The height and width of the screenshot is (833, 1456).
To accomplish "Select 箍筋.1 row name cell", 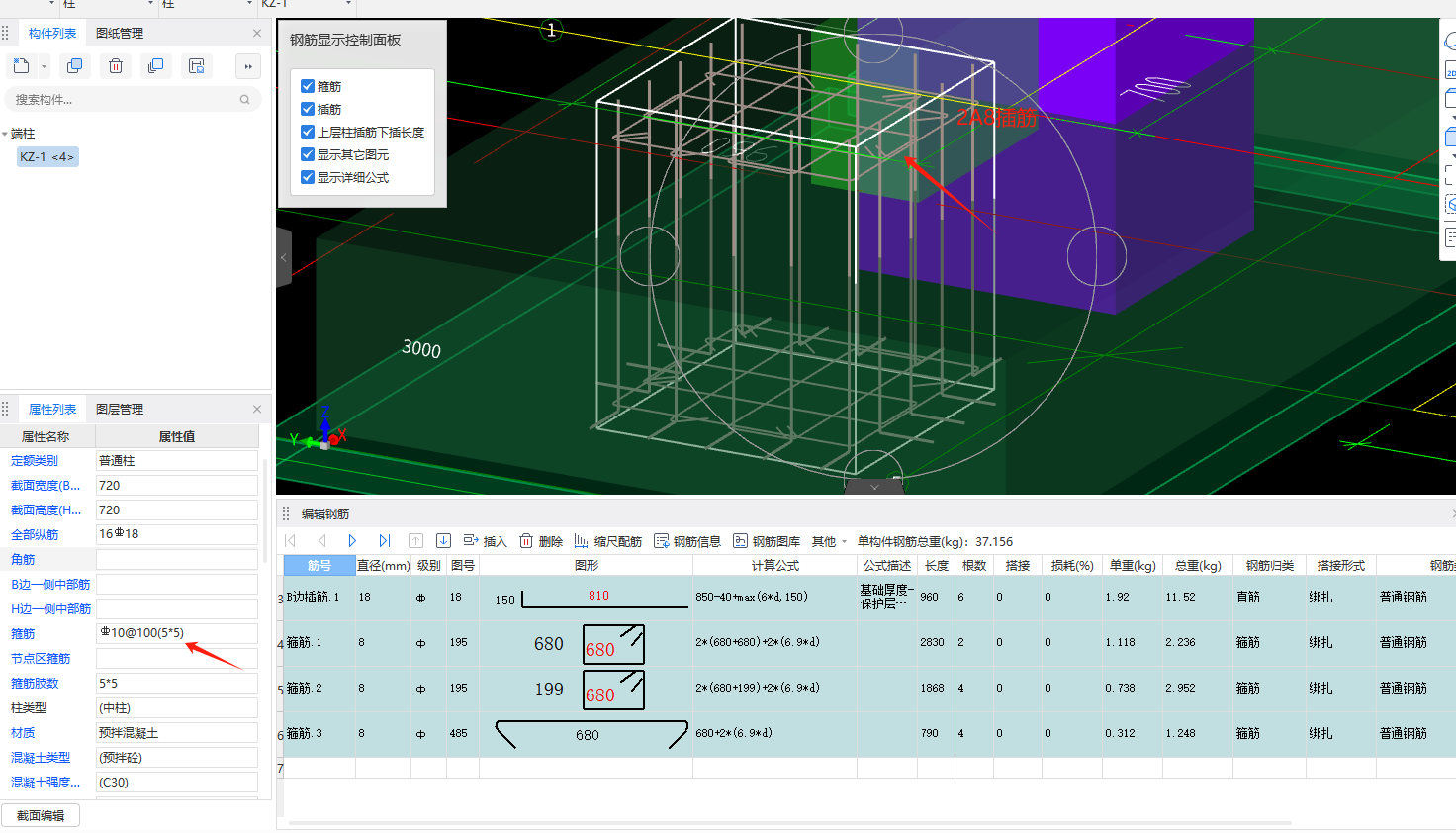I will 319,642.
